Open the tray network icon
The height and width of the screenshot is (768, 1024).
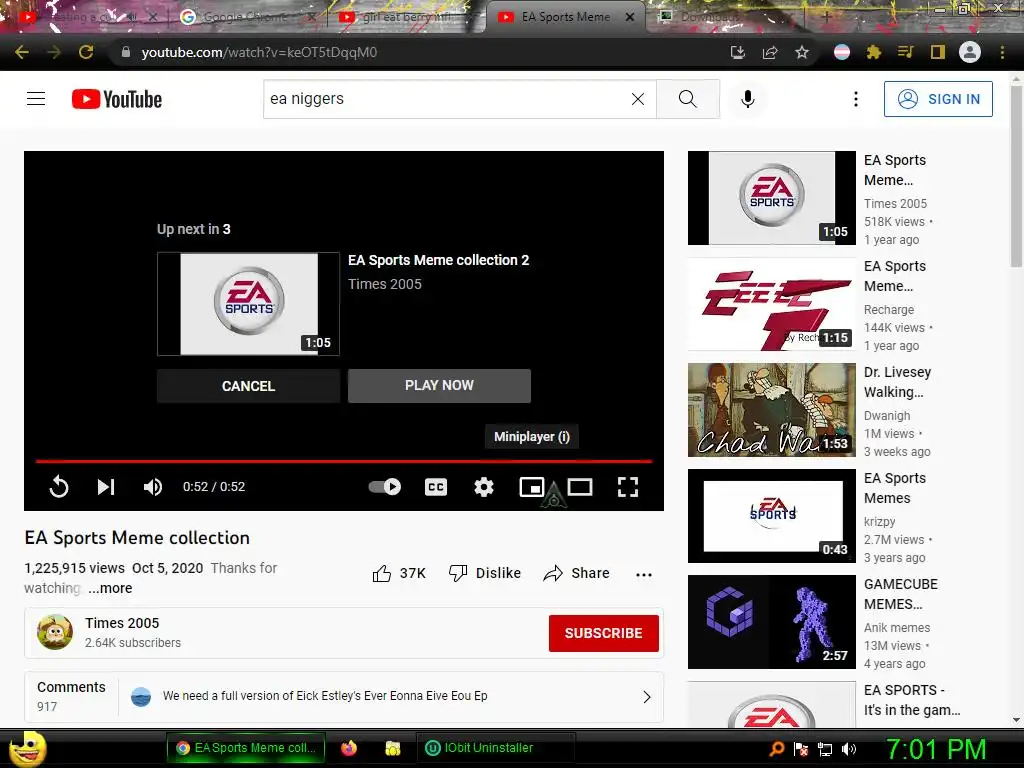pyautogui.click(x=825, y=749)
